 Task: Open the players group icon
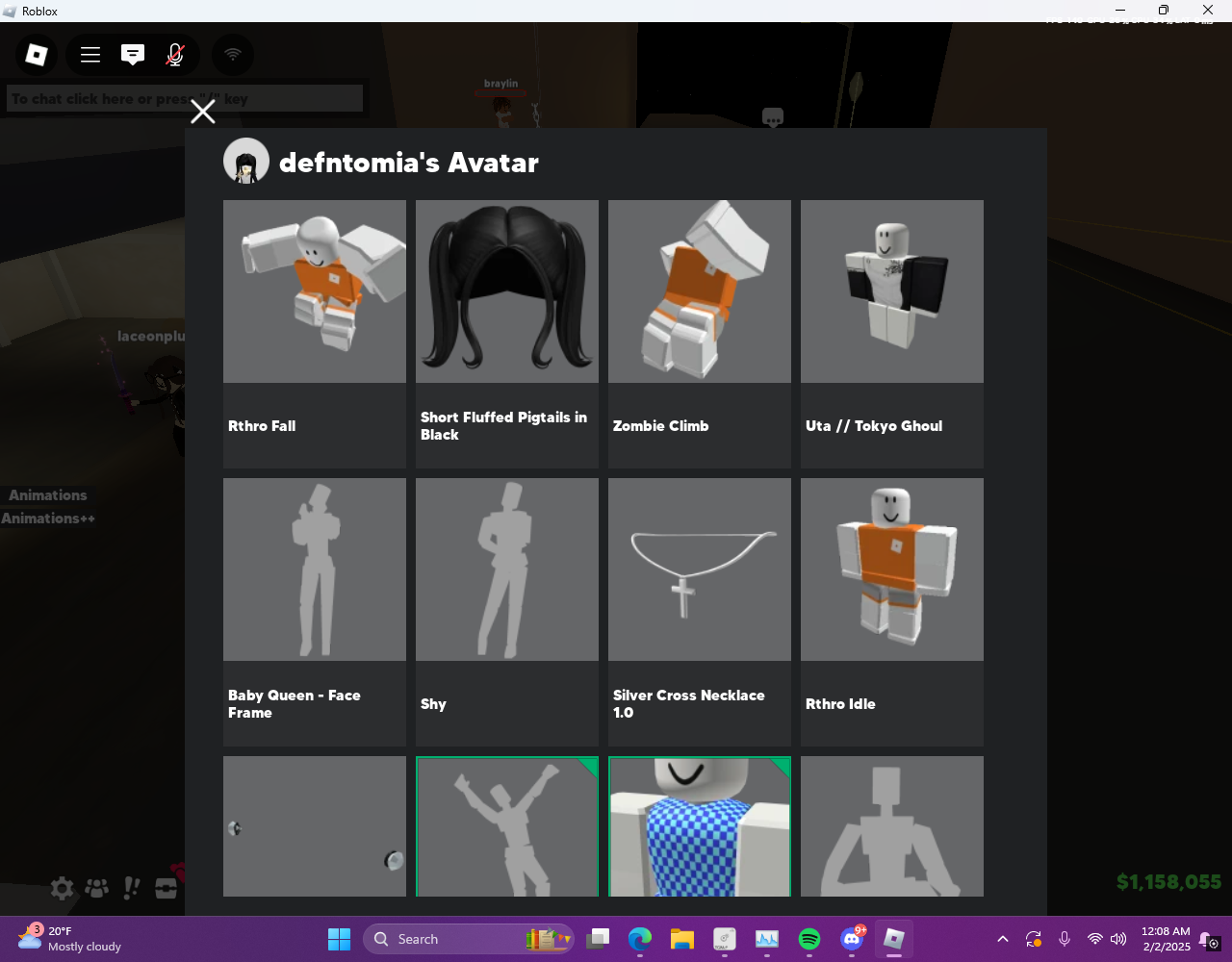[x=96, y=888]
